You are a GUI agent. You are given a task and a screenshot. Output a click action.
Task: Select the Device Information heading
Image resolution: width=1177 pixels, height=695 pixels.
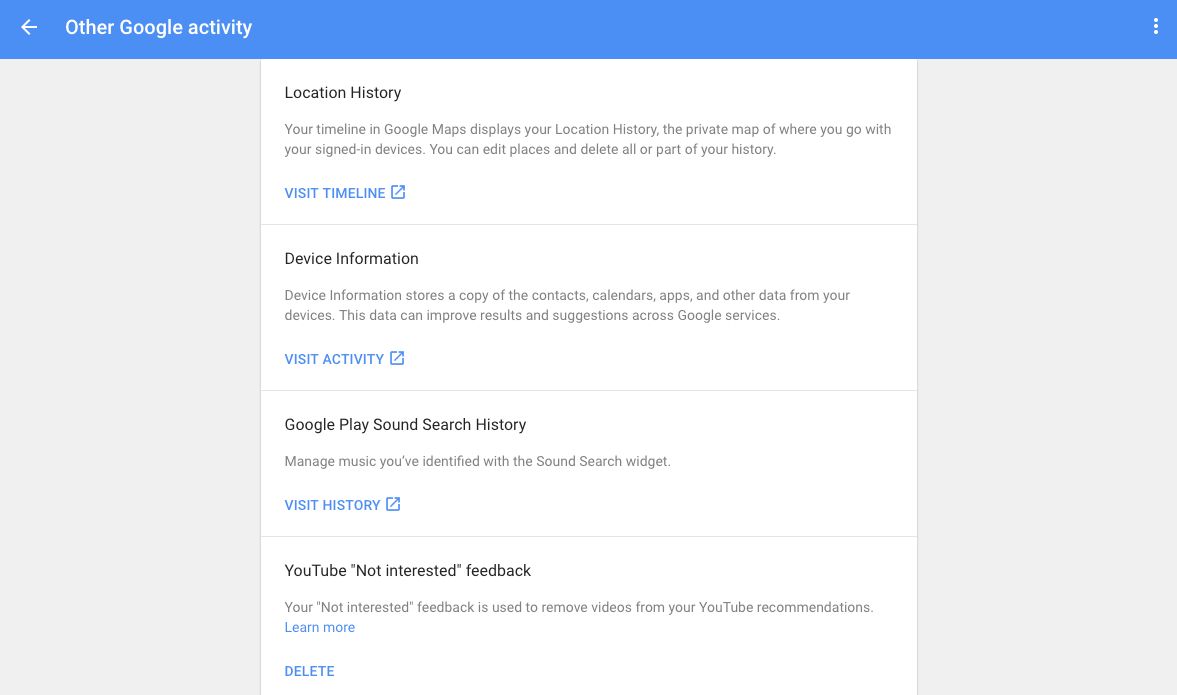351,259
